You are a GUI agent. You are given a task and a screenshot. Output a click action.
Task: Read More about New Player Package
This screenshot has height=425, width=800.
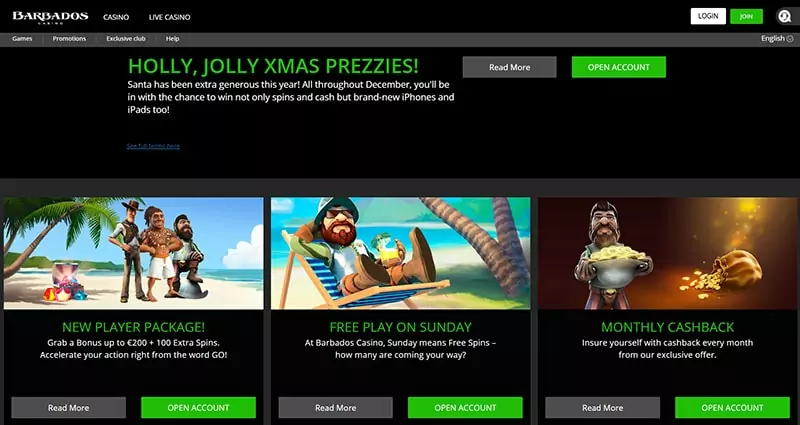(68, 408)
